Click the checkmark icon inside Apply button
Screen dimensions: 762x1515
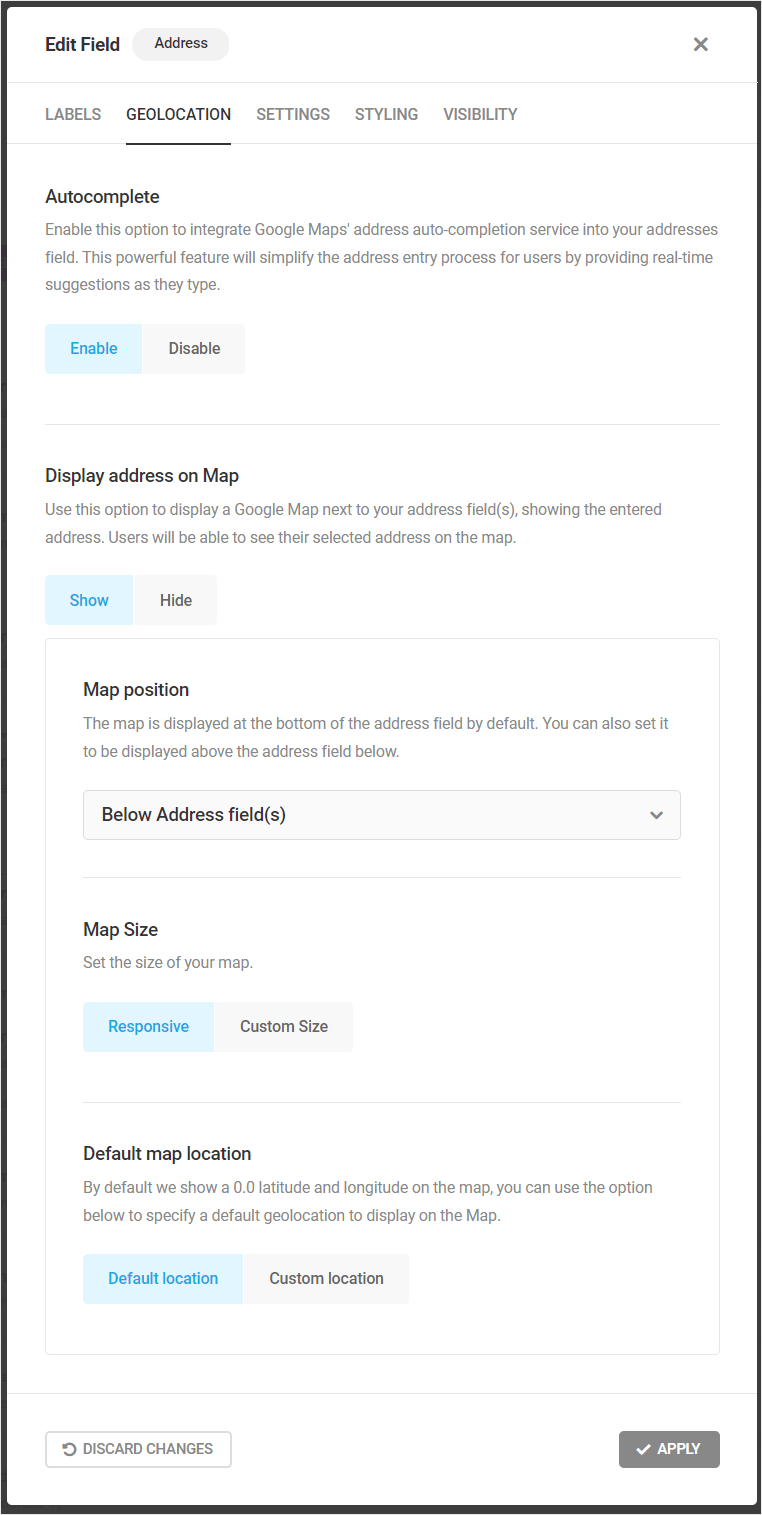(x=643, y=1449)
